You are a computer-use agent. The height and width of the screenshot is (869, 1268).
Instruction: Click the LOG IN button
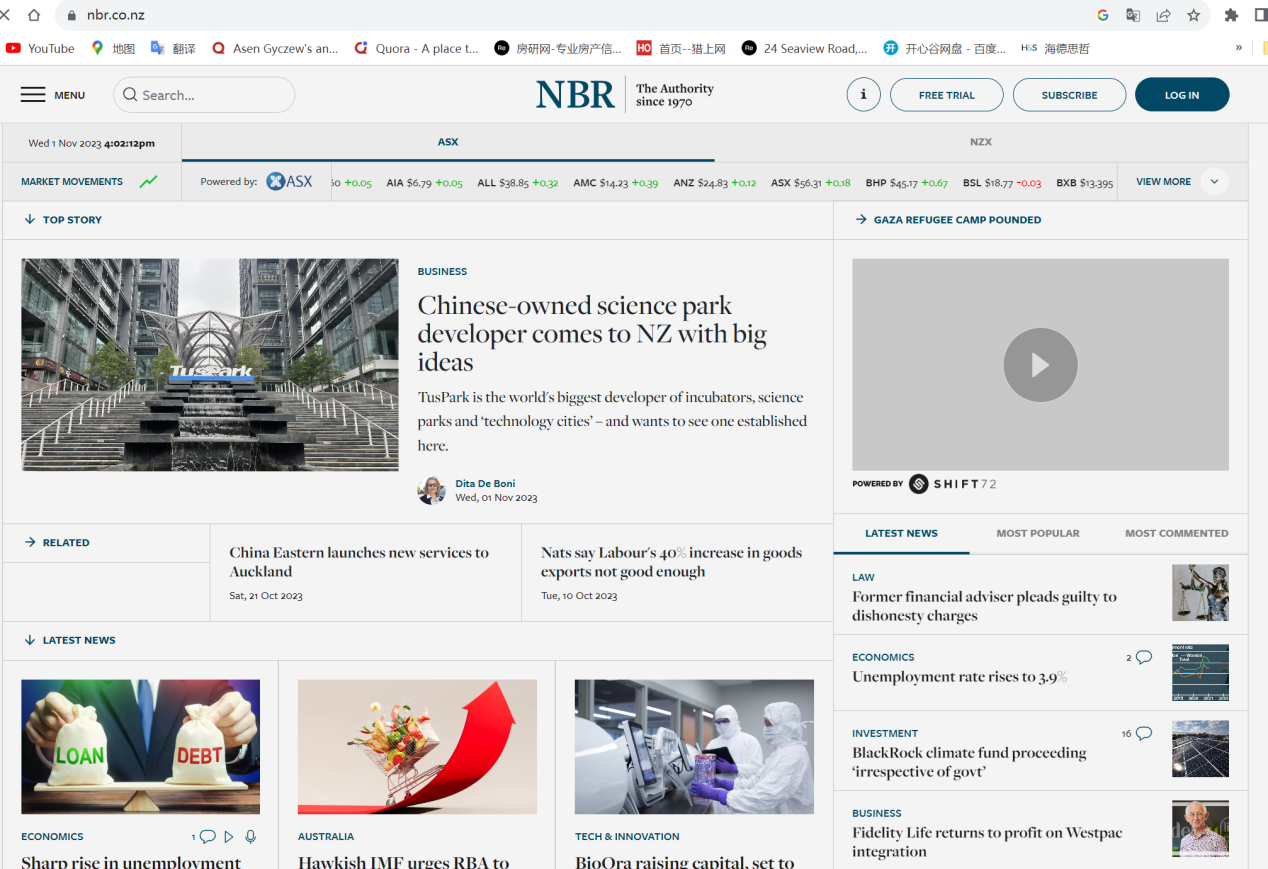(1182, 95)
